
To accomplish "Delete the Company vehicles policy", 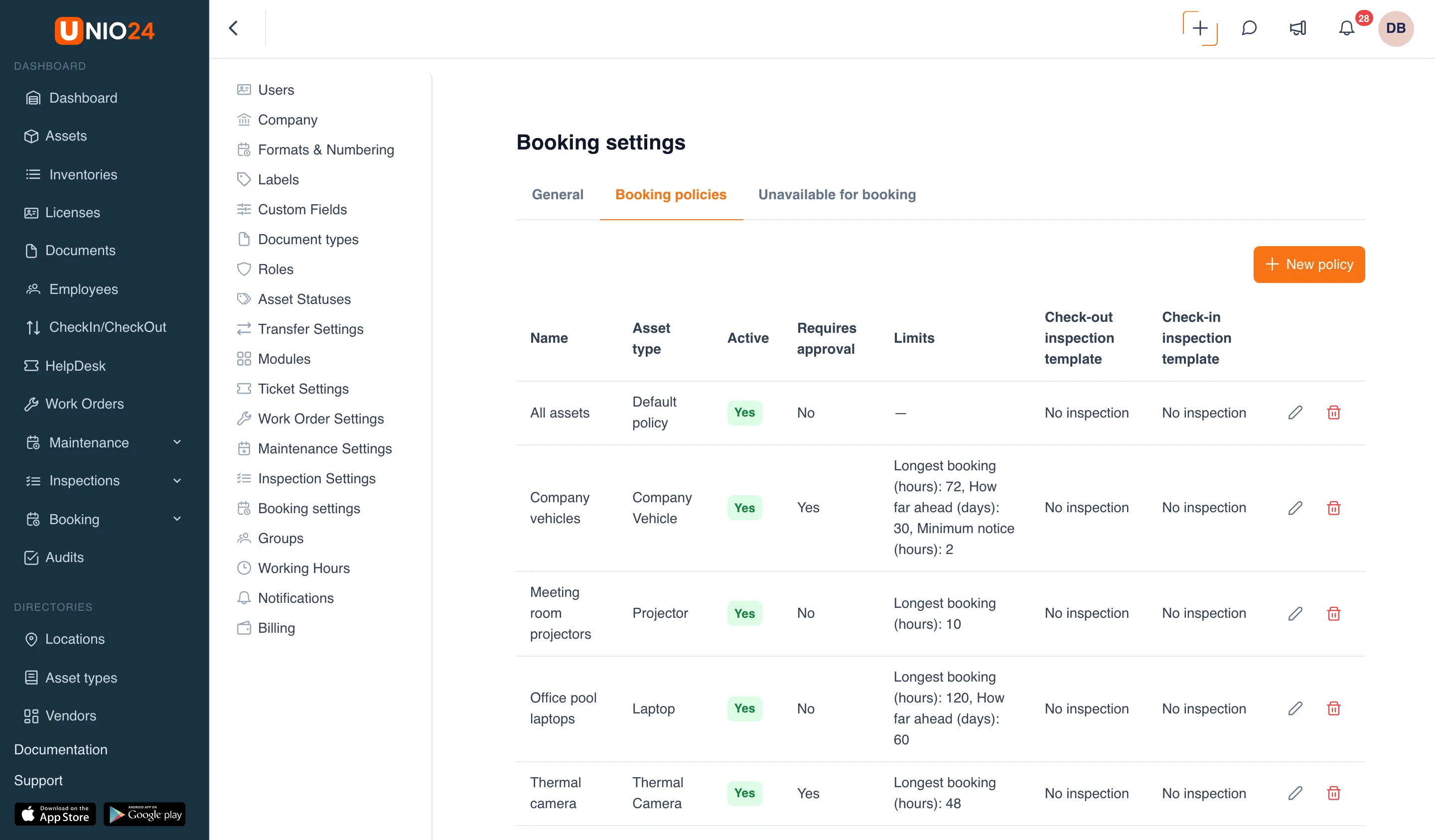I will click(1334, 507).
